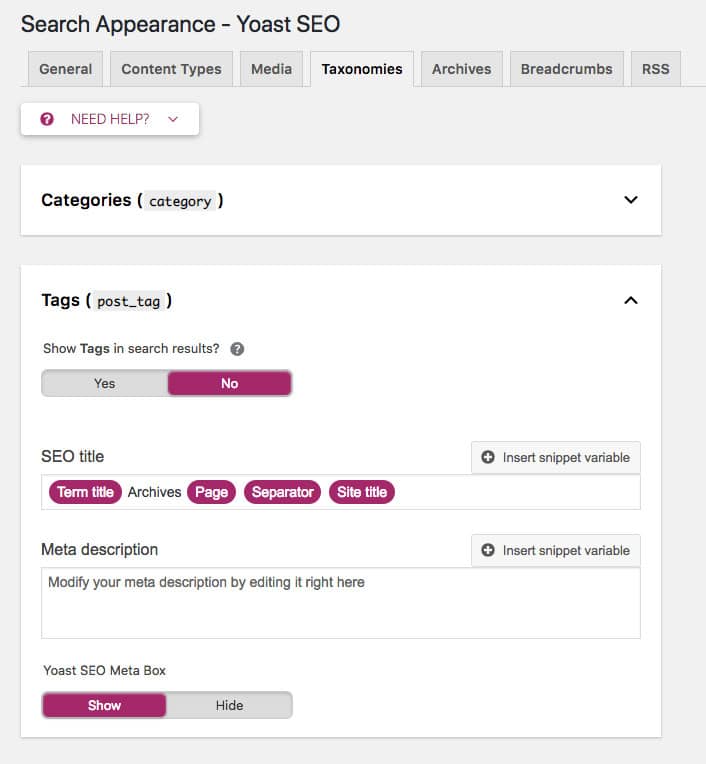706x764 pixels.
Task: Expand the Categories section chevron
Action: click(x=631, y=200)
